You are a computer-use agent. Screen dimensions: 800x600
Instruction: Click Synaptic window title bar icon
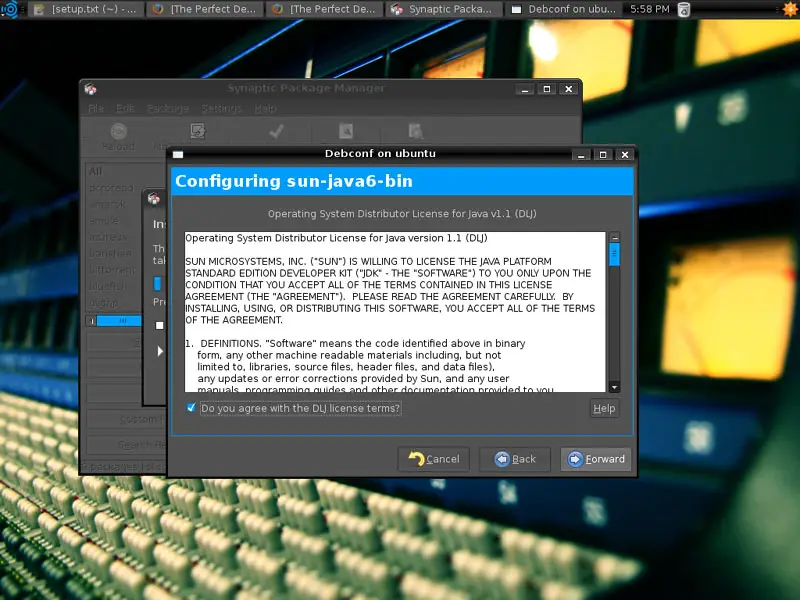click(x=91, y=89)
